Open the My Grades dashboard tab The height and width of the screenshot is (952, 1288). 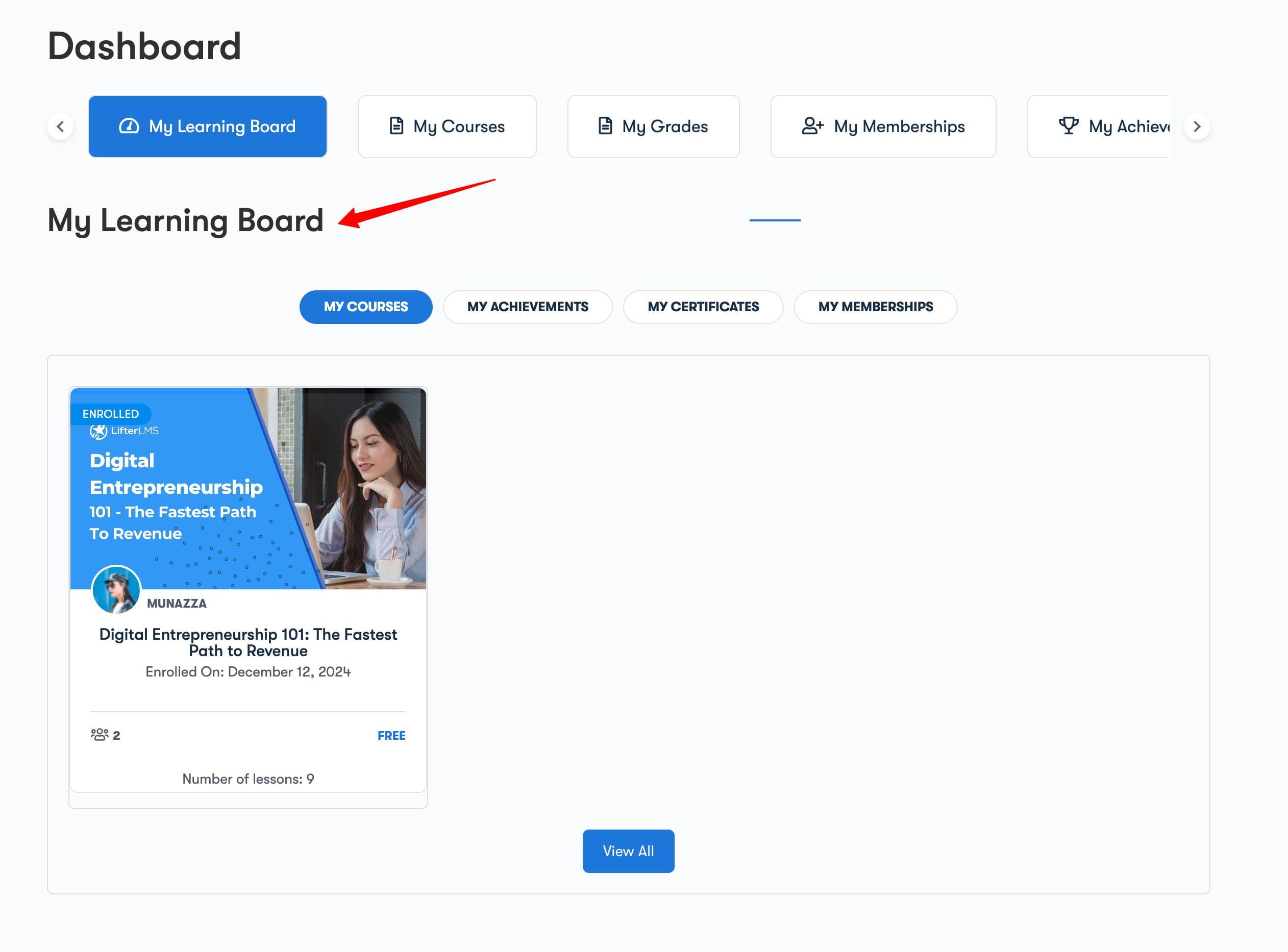[653, 126]
